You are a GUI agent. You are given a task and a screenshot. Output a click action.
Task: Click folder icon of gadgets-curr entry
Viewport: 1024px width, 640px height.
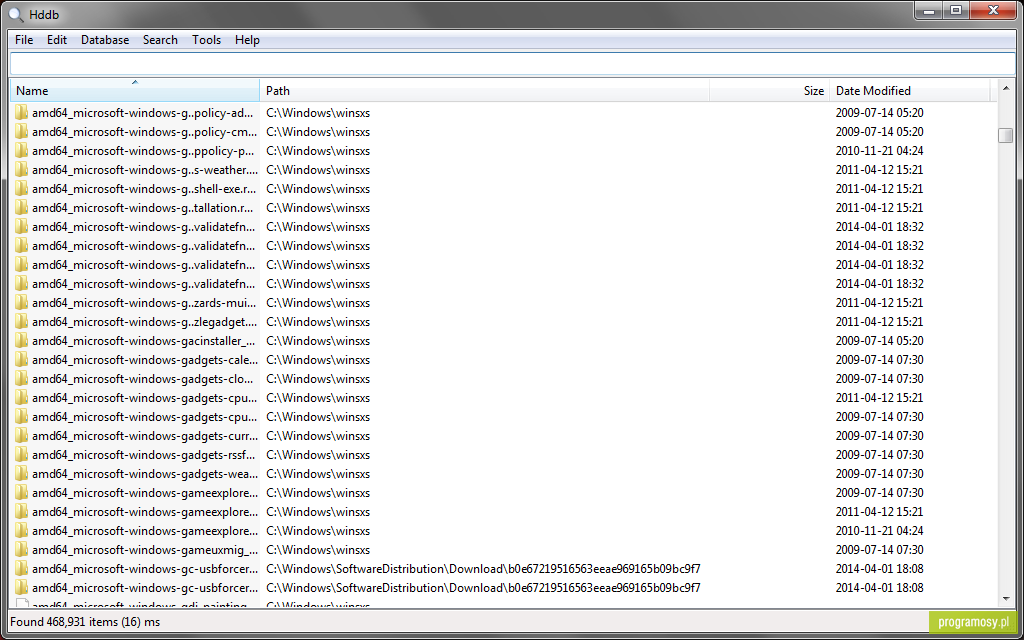pos(22,436)
